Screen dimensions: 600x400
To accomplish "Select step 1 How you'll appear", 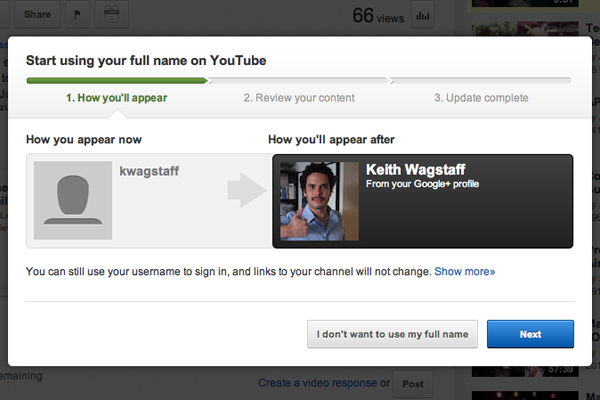I will [x=117, y=98].
